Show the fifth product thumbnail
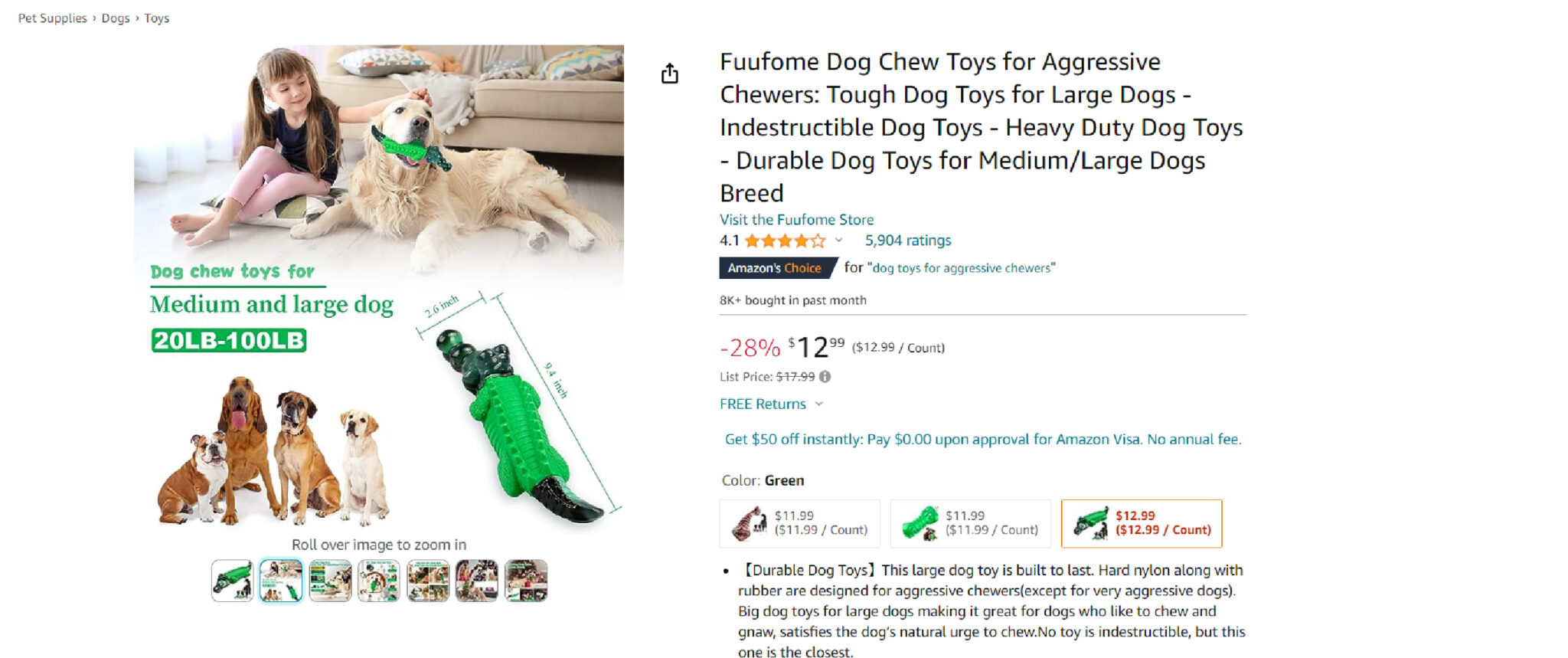Image resolution: width=1568 pixels, height=658 pixels. pyautogui.click(x=428, y=581)
